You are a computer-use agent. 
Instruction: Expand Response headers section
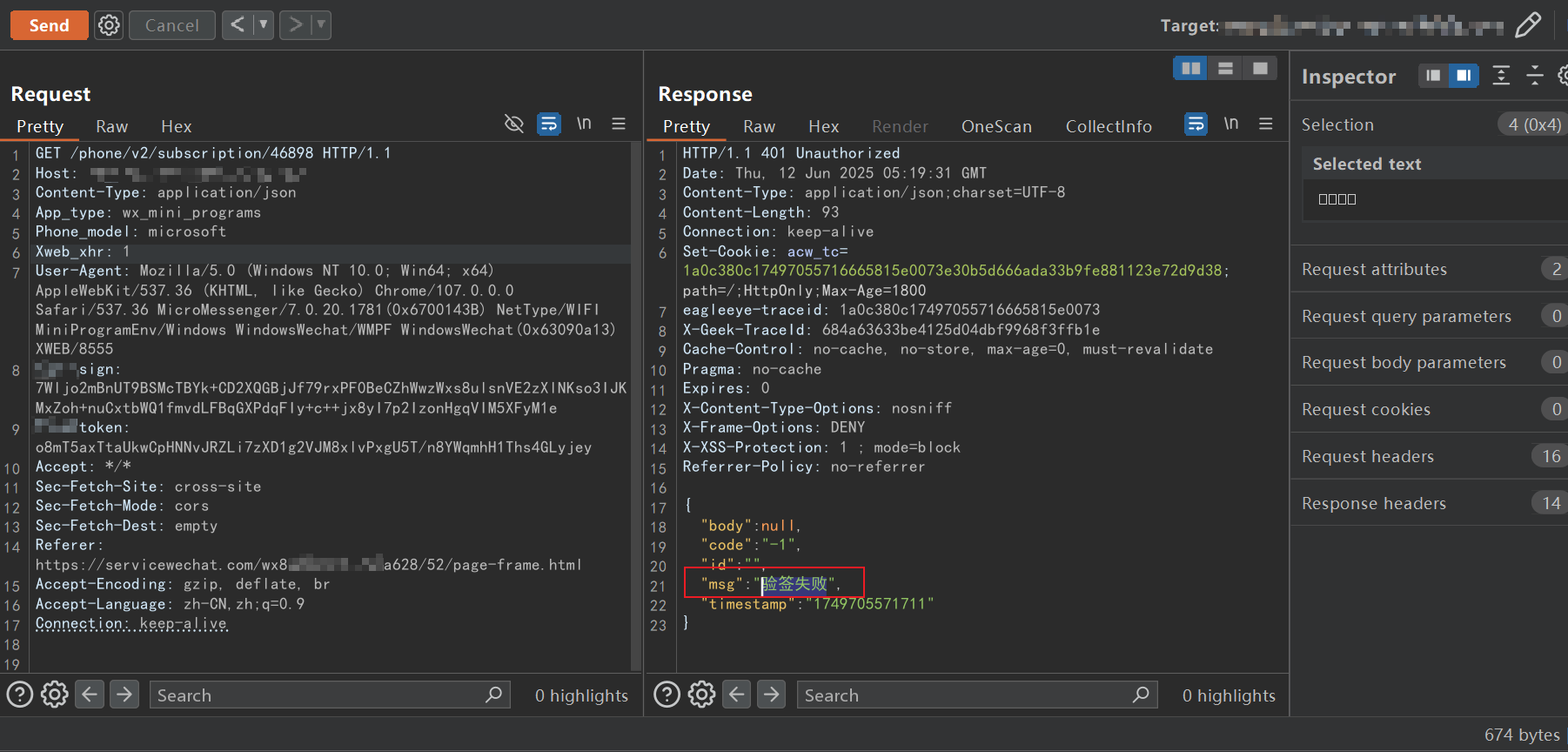1429,503
